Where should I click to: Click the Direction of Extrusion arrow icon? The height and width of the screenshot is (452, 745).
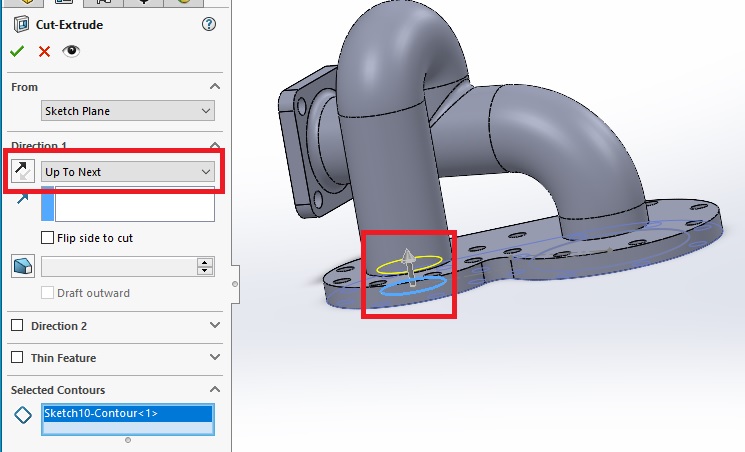pos(22,198)
